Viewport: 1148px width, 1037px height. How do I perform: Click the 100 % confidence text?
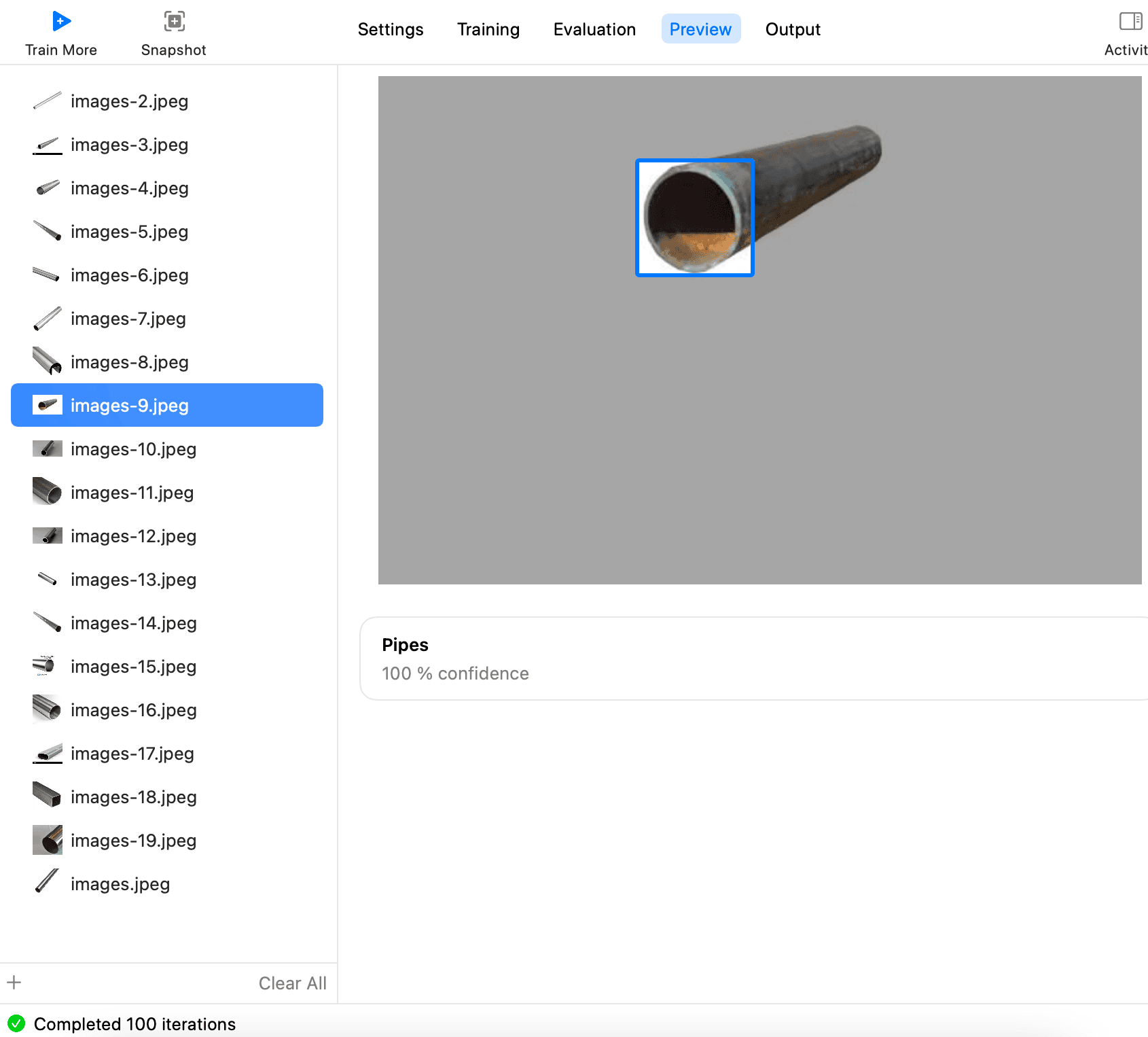tap(455, 673)
